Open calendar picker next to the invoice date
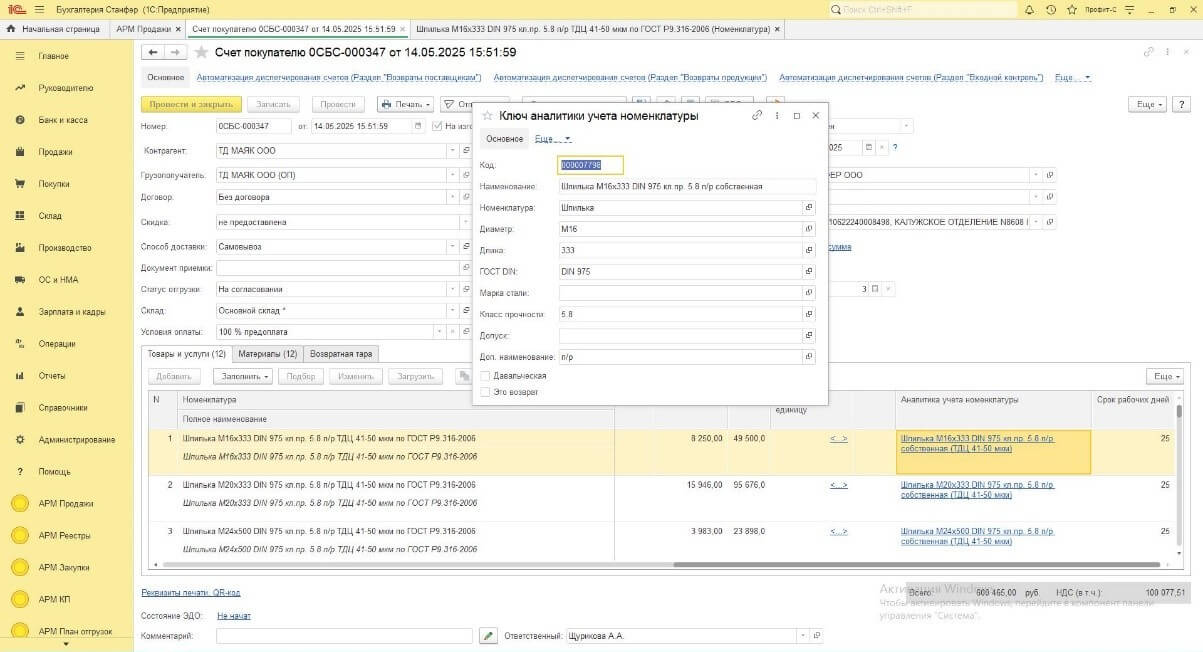1203x652 pixels. point(418,127)
